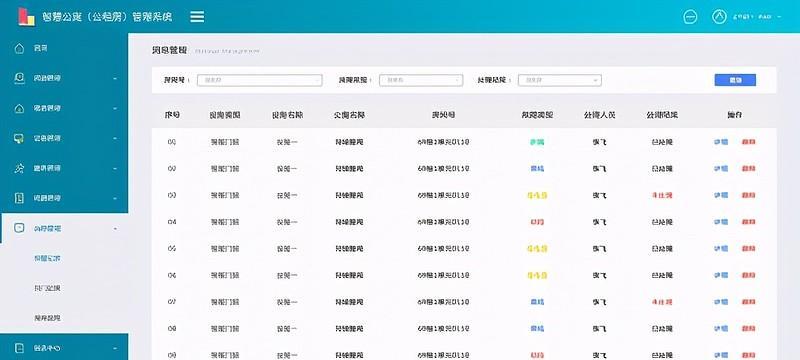Screen dimensions: 800x360
Task: Click the phone-shaped icon in sixth sidebar item
Action: pyautogui.click(x=19, y=198)
